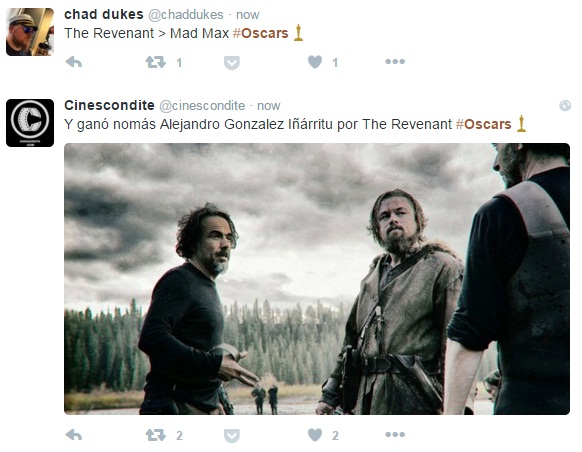The width and height of the screenshot is (582, 452).
Task: Like chad dukes' tweet with heart
Action: [x=315, y=62]
